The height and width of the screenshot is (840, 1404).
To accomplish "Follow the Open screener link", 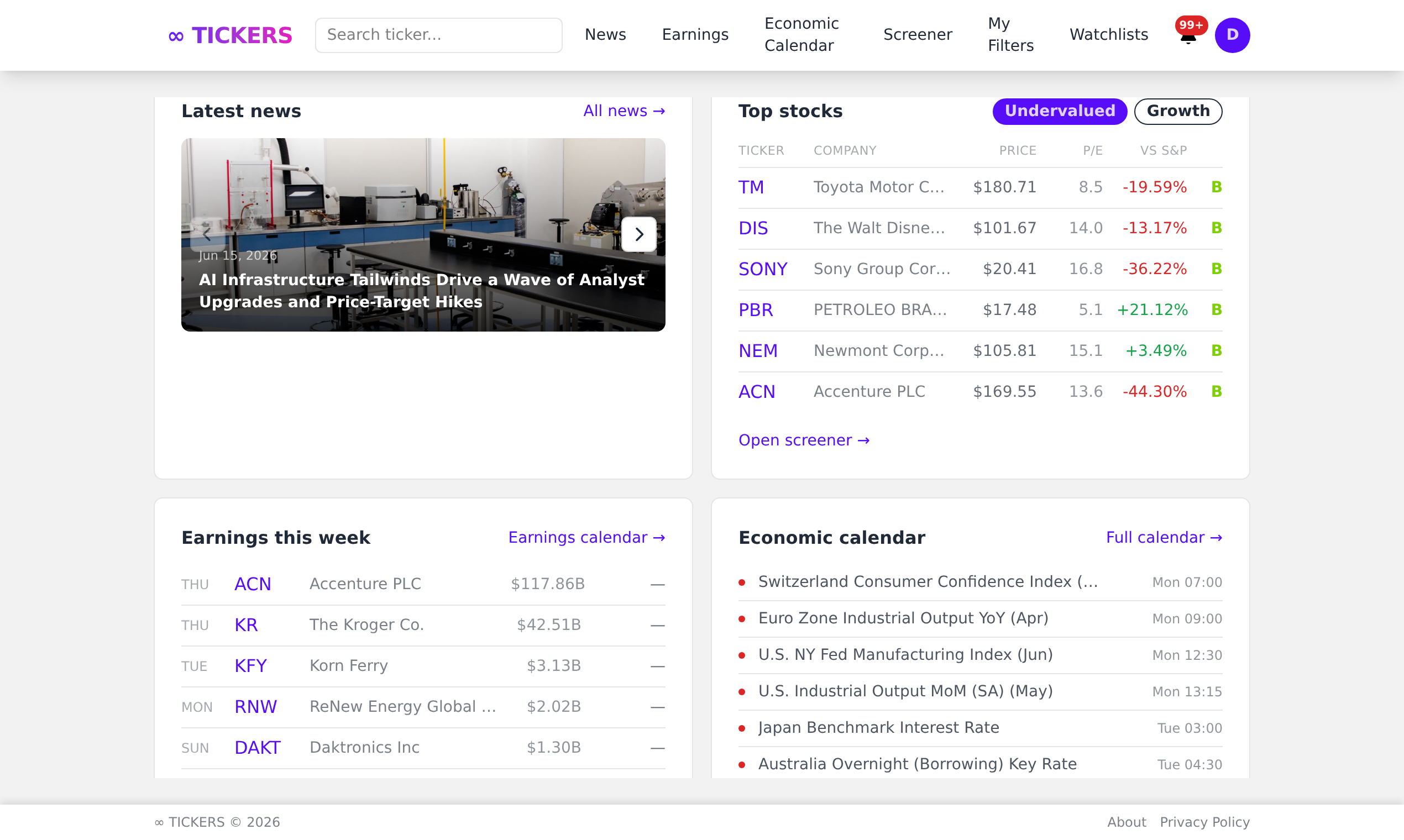I will [x=803, y=440].
